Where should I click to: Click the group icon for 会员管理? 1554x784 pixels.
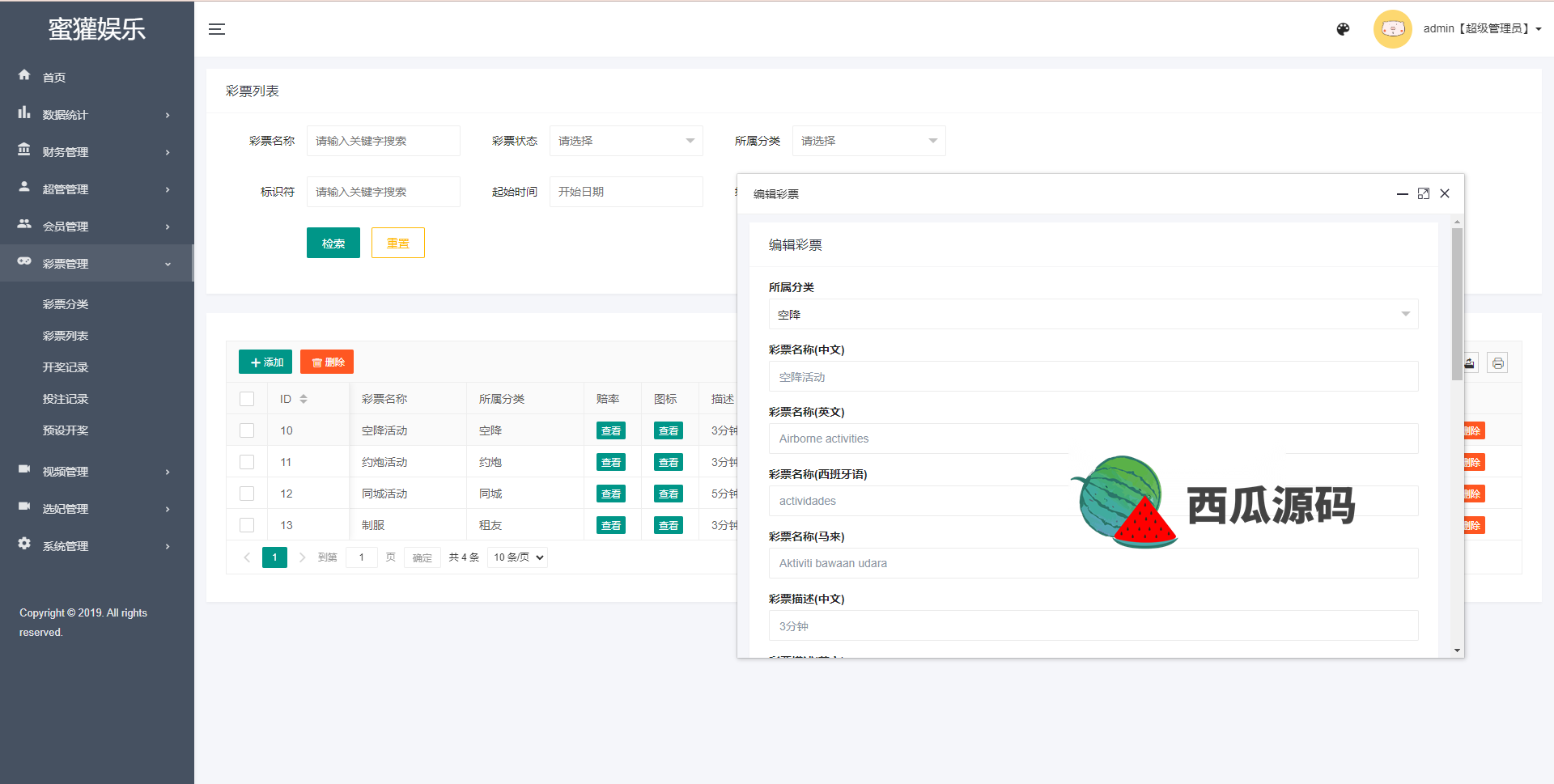pos(24,224)
